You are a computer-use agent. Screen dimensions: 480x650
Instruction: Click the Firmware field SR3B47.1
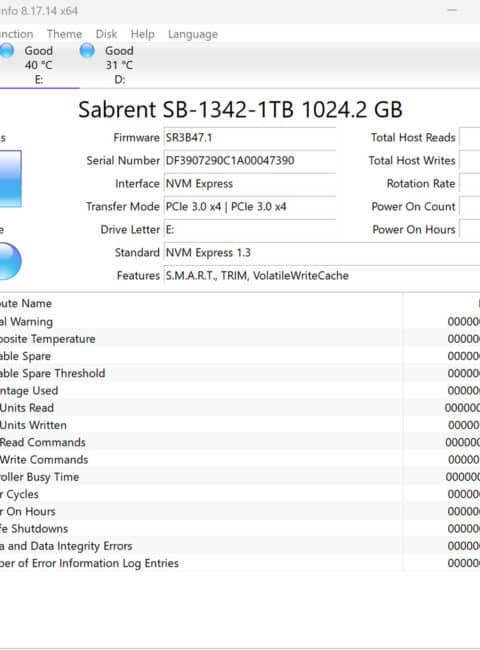(250, 138)
